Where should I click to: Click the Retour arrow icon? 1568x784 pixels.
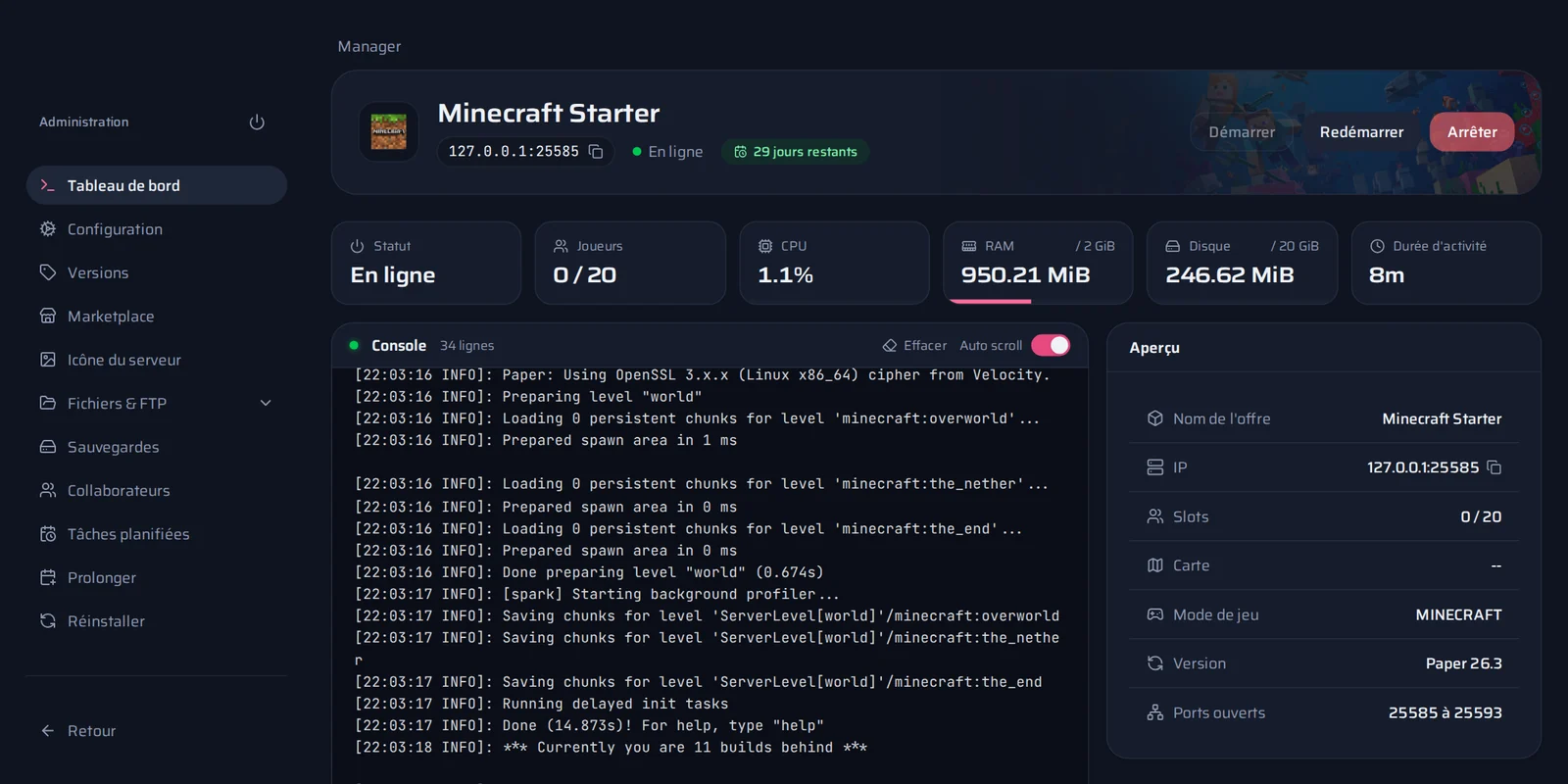click(x=47, y=731)
